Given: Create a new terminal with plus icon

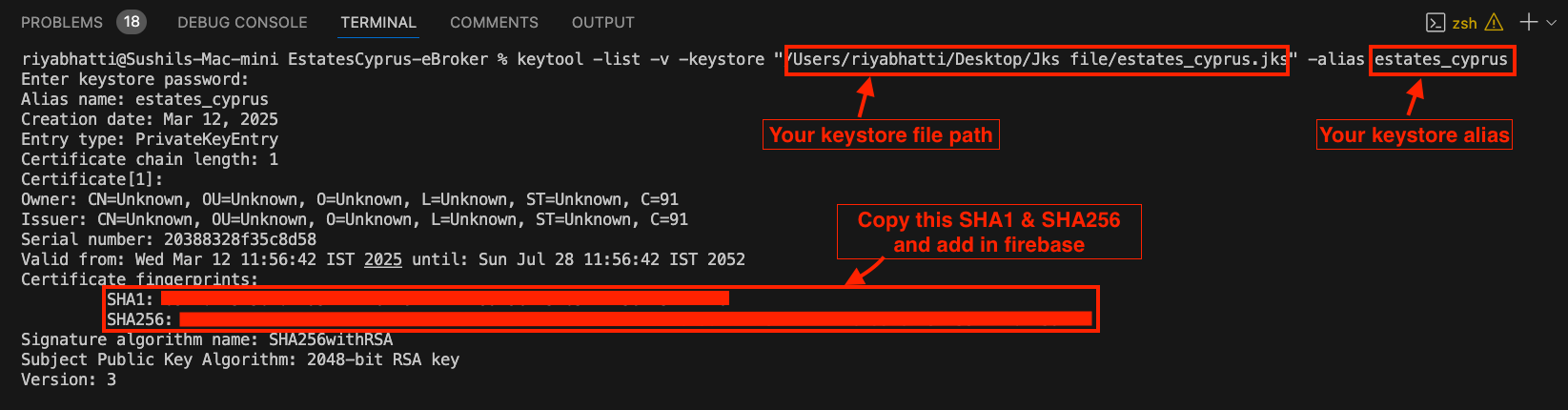Looking at the screenshot, I should click(1529, 21).
